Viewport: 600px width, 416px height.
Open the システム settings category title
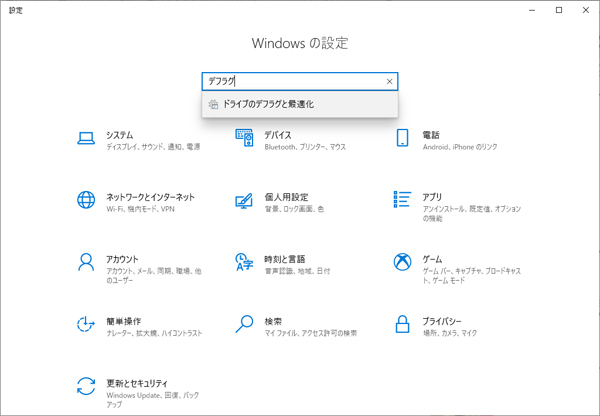point(120,135)
